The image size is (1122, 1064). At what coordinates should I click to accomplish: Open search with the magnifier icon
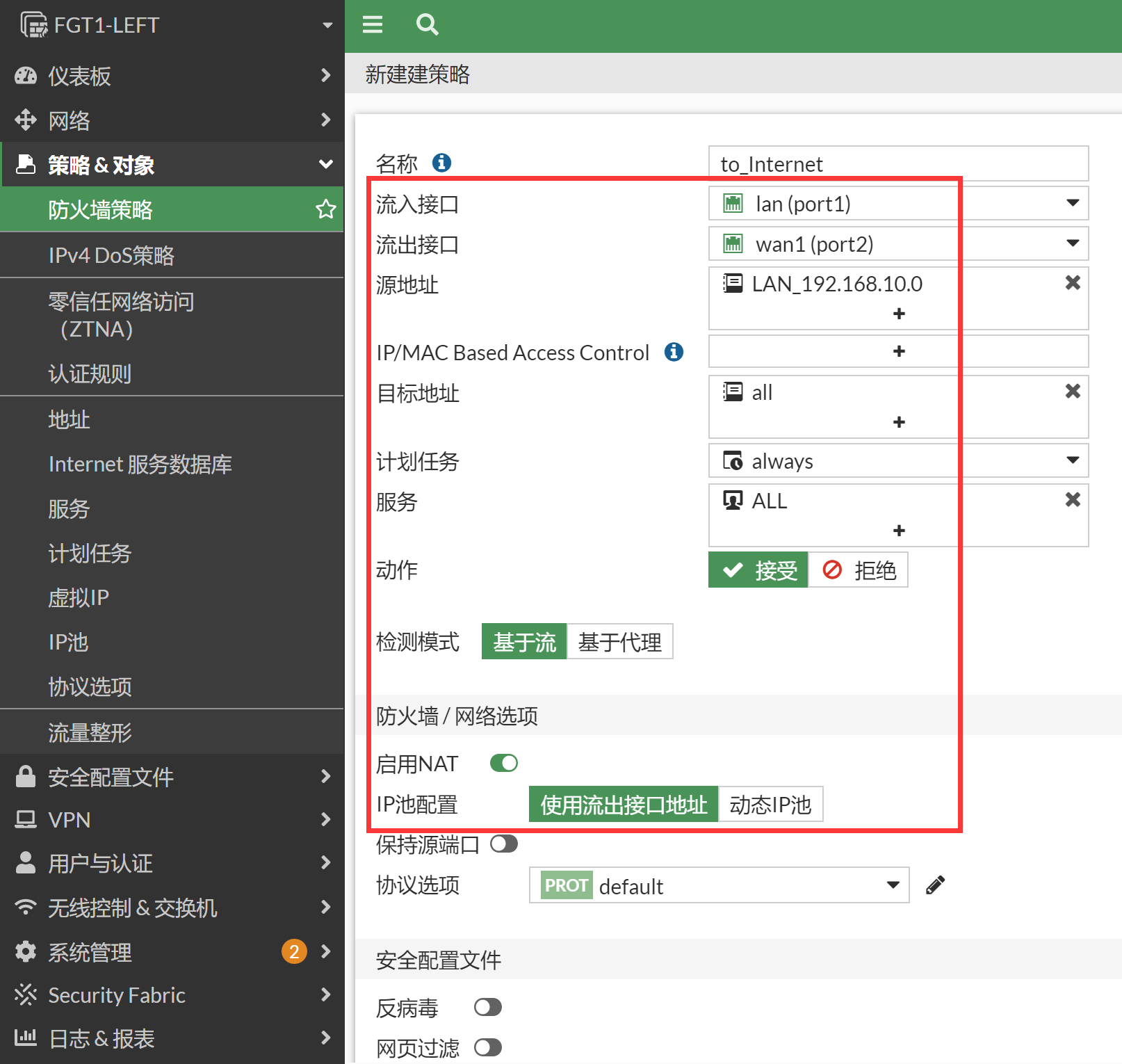tap(427, 25)
